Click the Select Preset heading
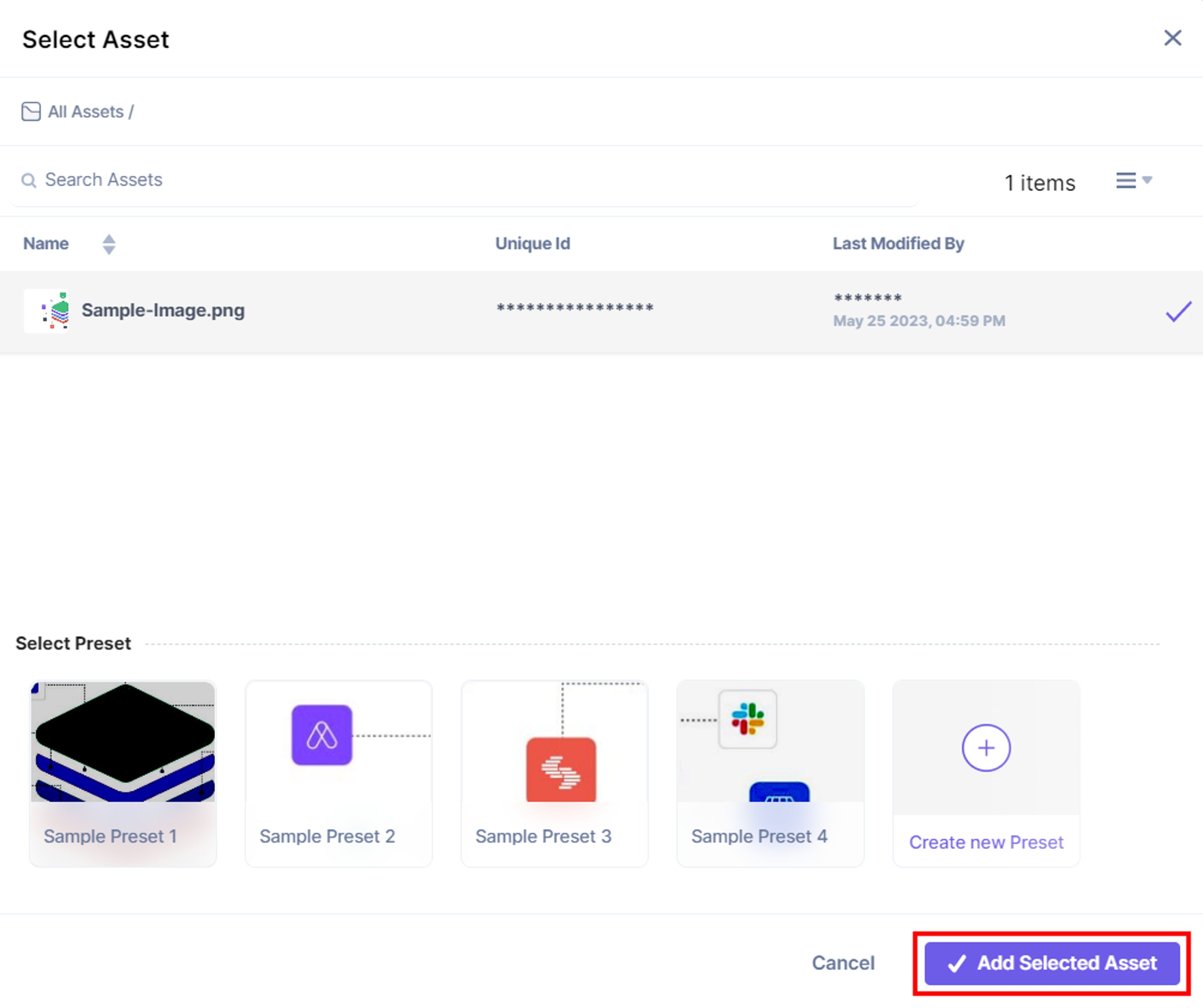 click(73, 643)
